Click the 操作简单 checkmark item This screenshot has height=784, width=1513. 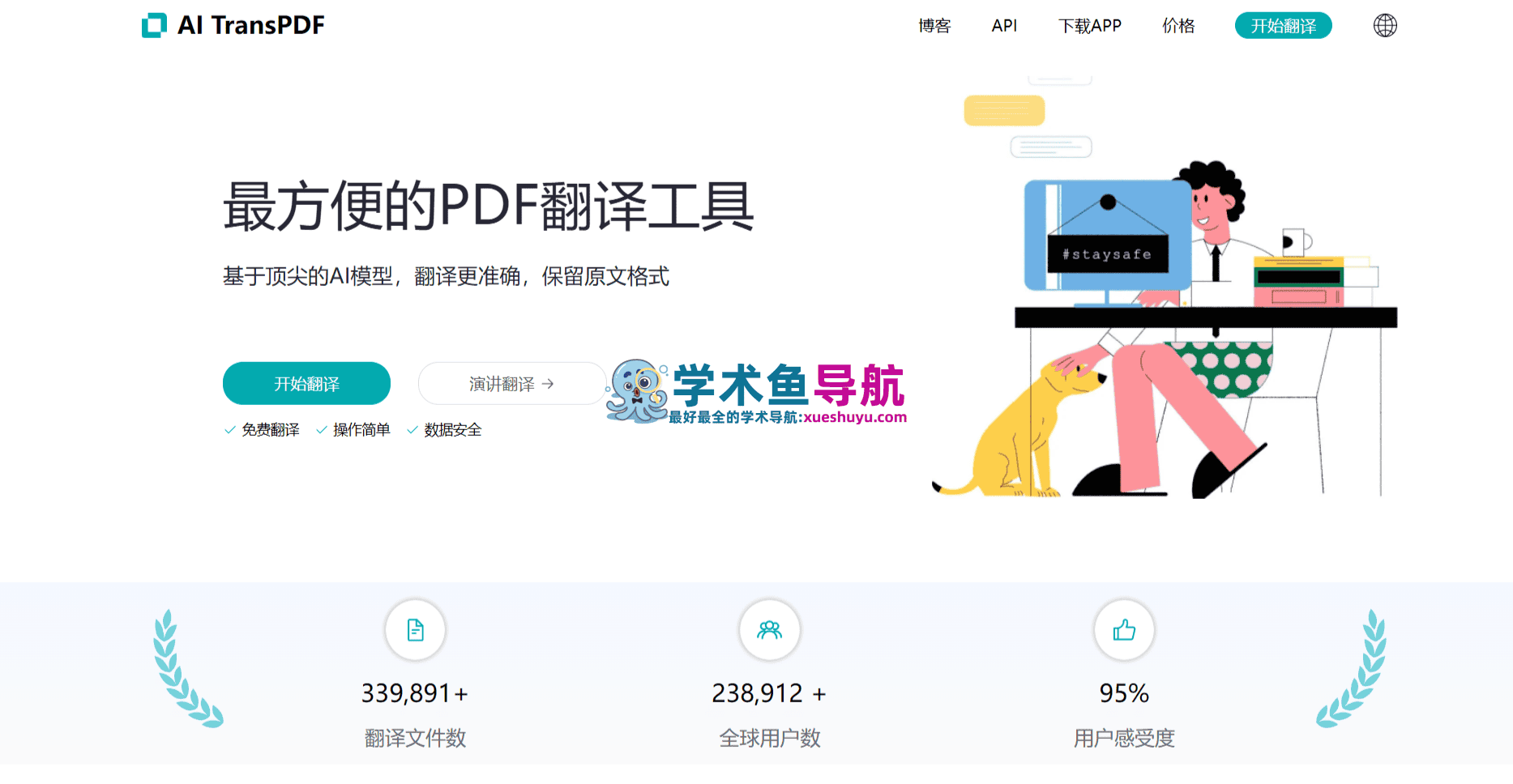(353, 430)
